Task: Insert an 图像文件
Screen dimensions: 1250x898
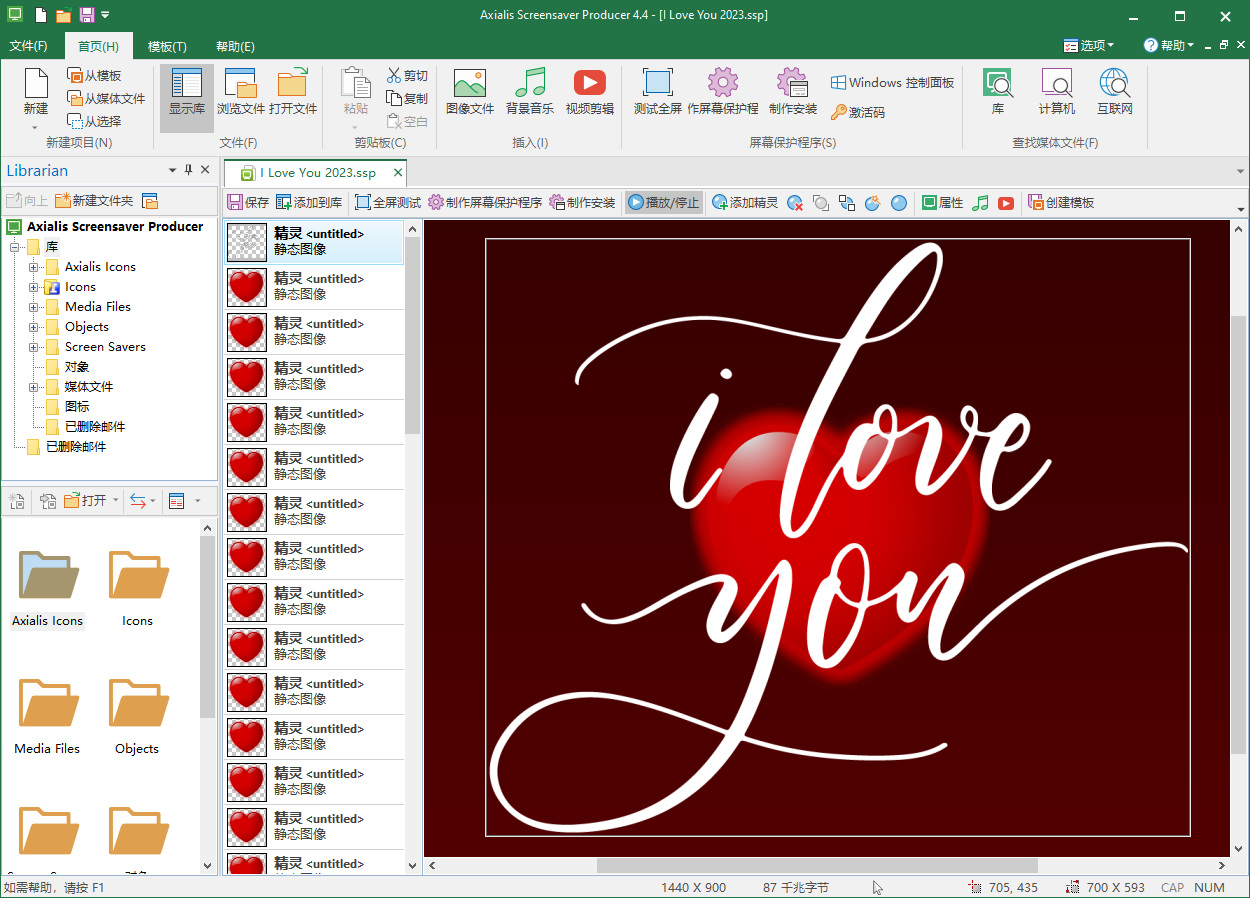Action: click(470, 93)
